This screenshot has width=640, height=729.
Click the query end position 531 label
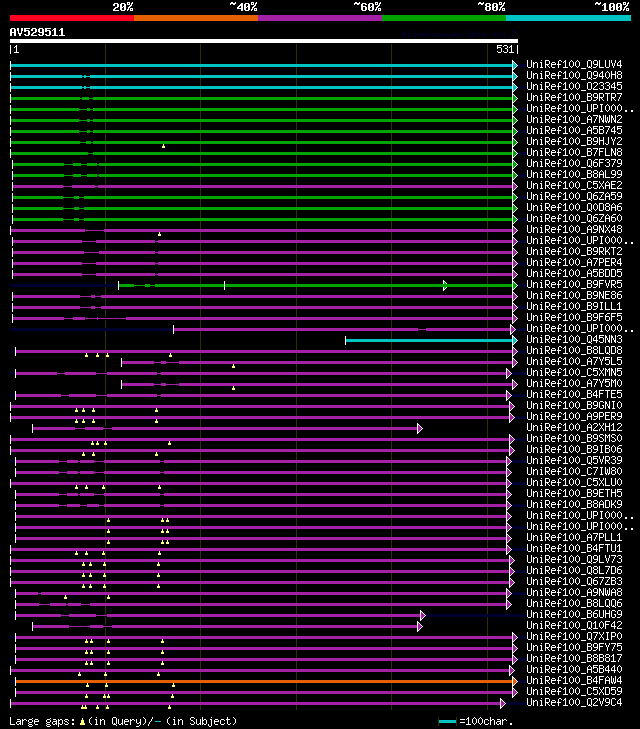(505, 49)
